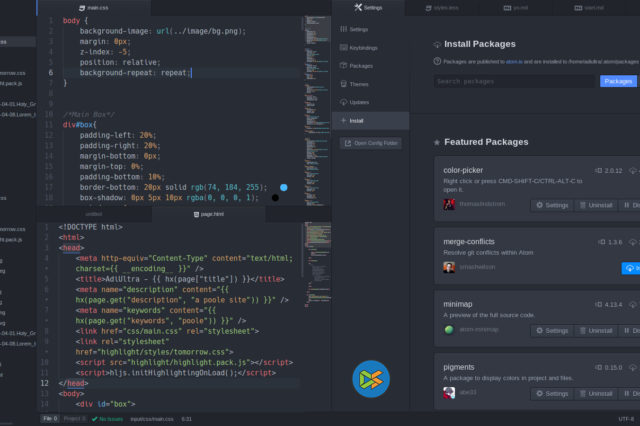The width and height of the screenshot is (640, 426).
Task: Click the "div#box{" selector line
Action: click(80, 125)
